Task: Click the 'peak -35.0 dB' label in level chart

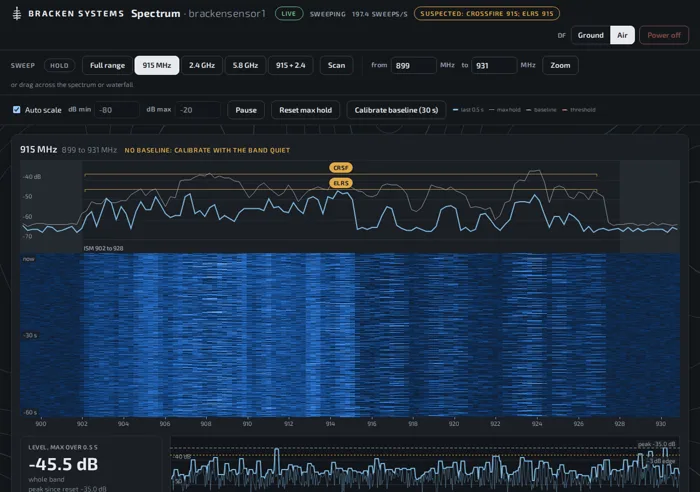Action: click(x=656, y=444)
